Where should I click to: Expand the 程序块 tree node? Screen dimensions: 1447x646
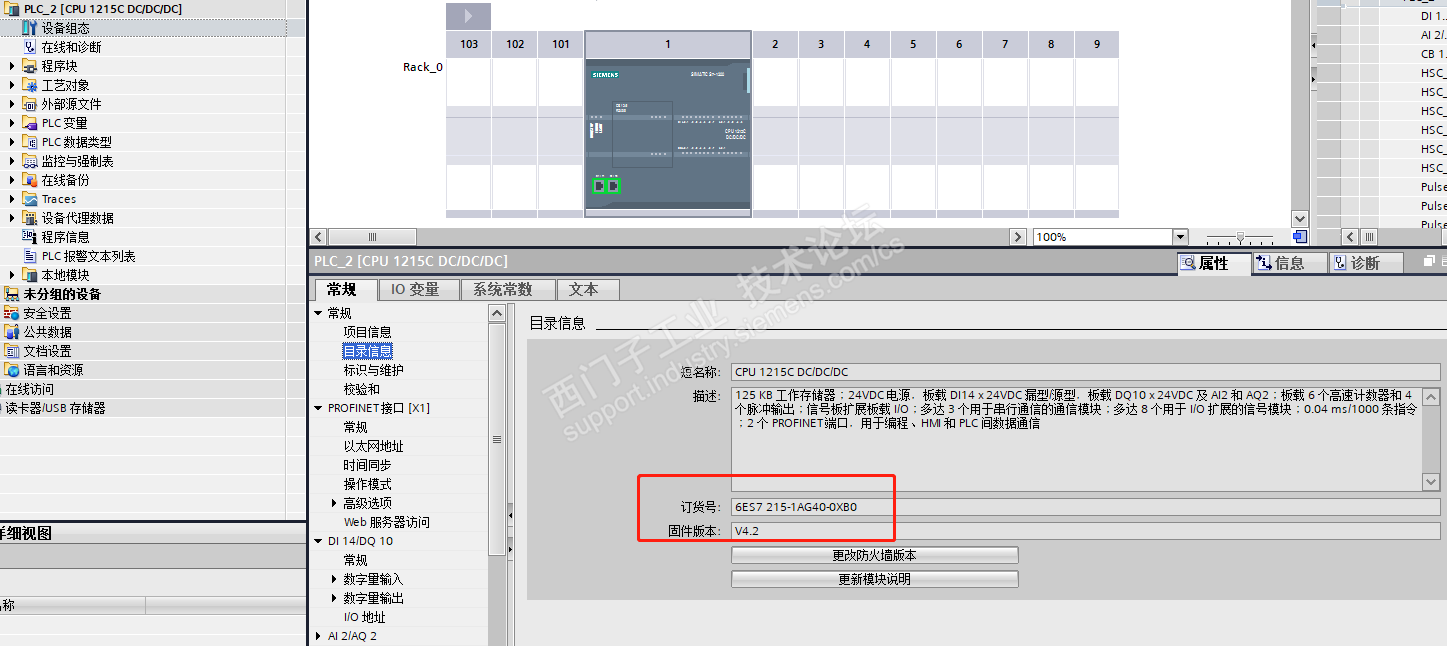(12, 66)
